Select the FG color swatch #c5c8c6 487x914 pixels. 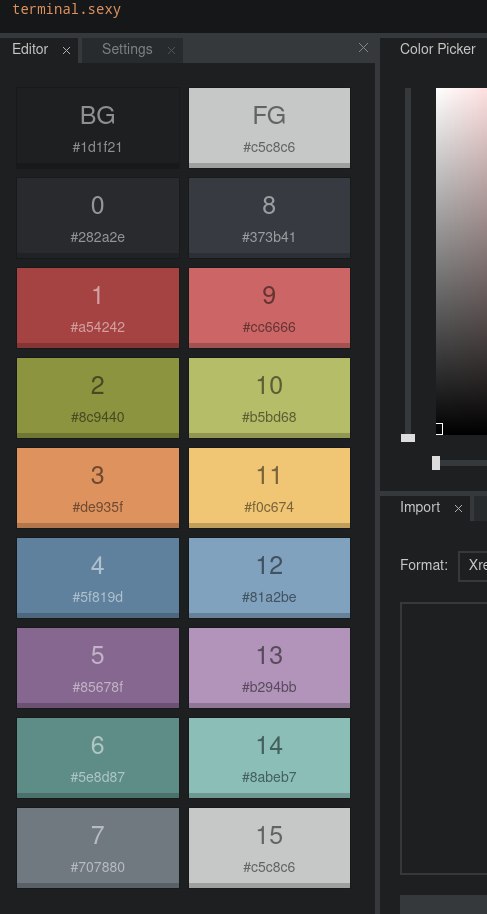(269, 128)
